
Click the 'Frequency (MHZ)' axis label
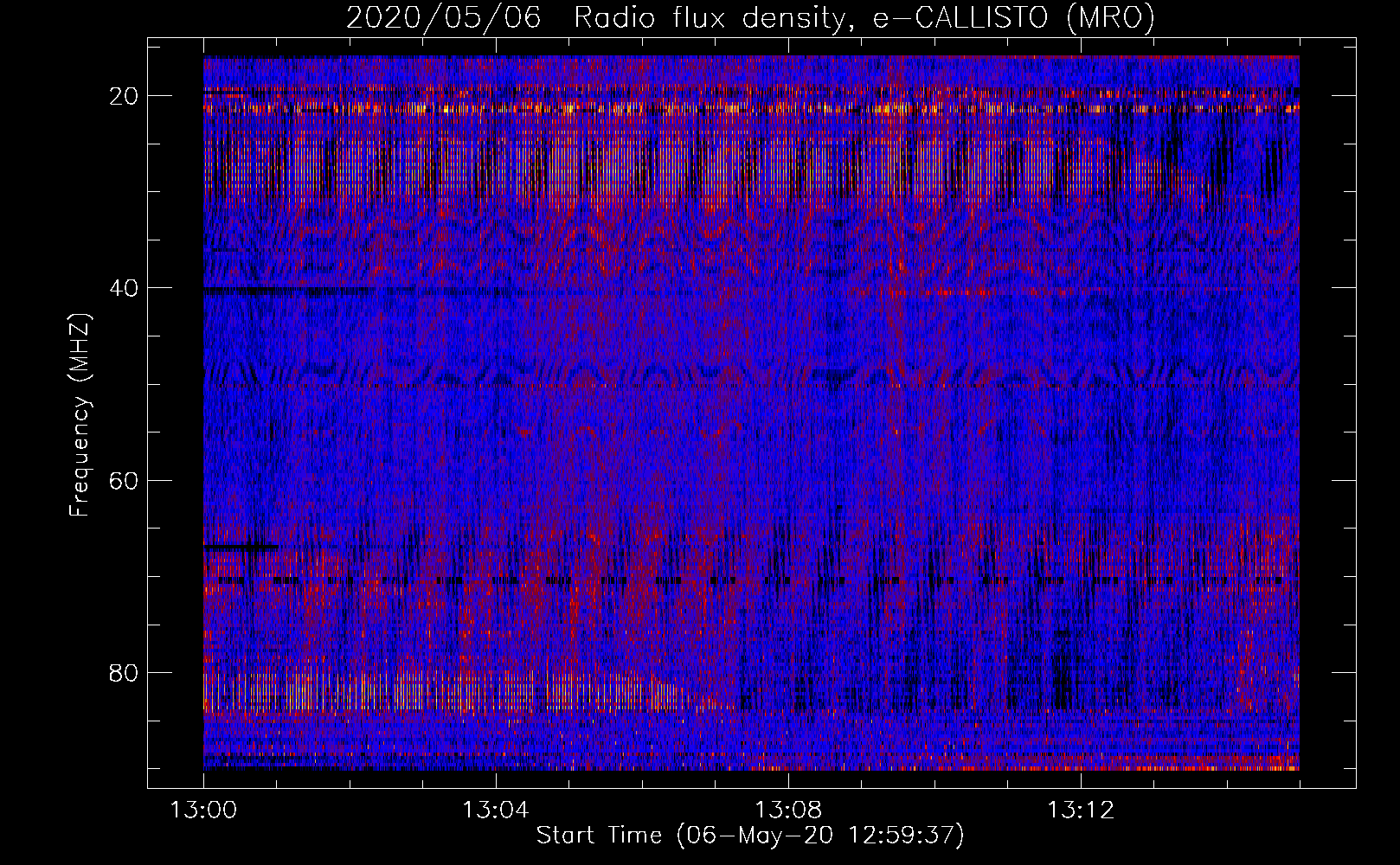79,415
